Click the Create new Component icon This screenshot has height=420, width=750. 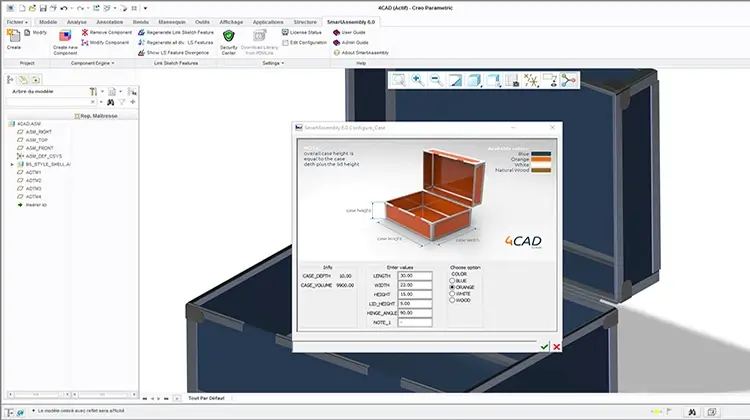[x=65, y=37]
